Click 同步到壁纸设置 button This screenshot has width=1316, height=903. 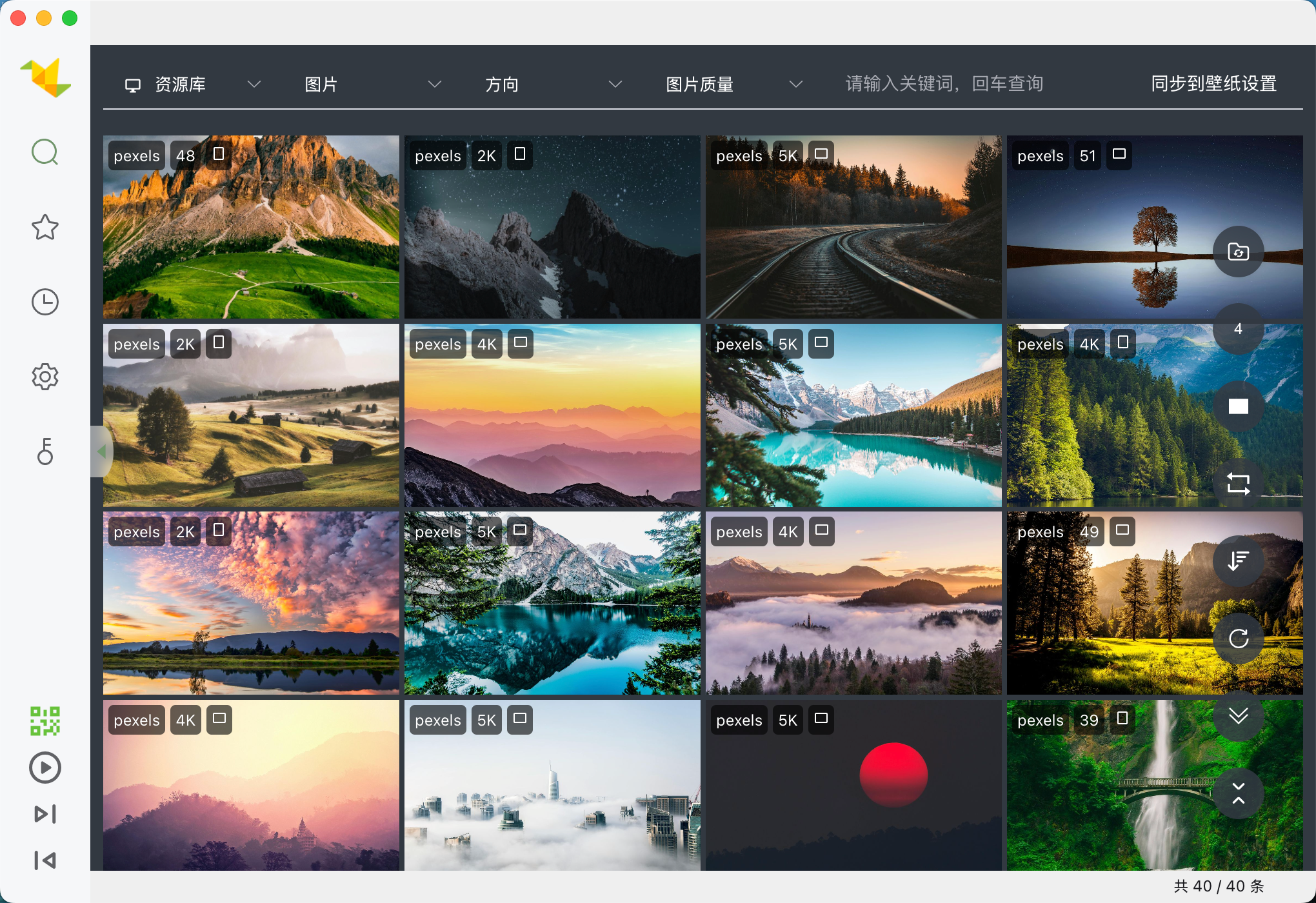pyautogui.click(x=1213, y=84)
